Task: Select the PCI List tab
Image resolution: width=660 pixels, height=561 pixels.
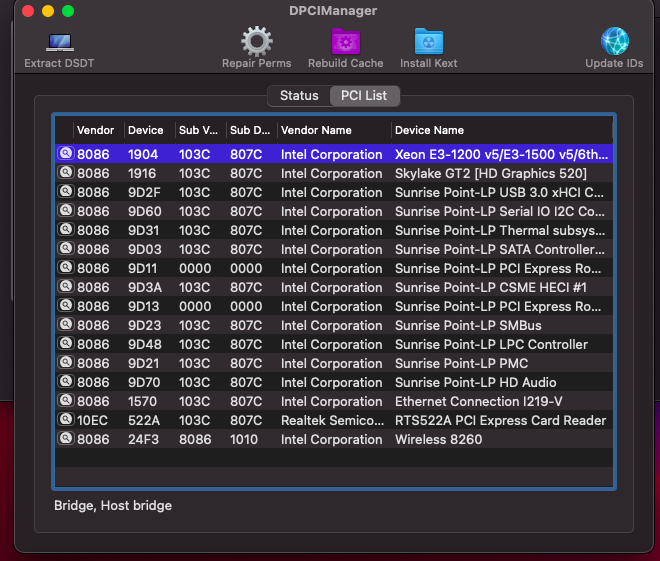Action: tap(364, 96)
